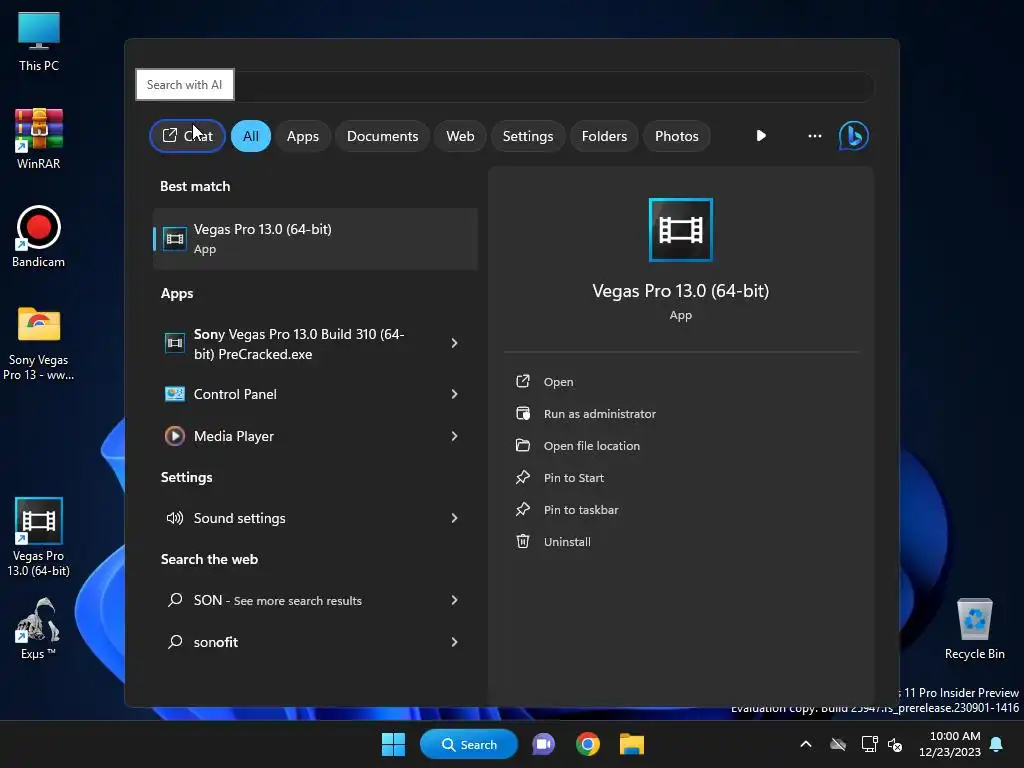
Task: Click the Windows Start button
Action: click(x=393, y=744)
